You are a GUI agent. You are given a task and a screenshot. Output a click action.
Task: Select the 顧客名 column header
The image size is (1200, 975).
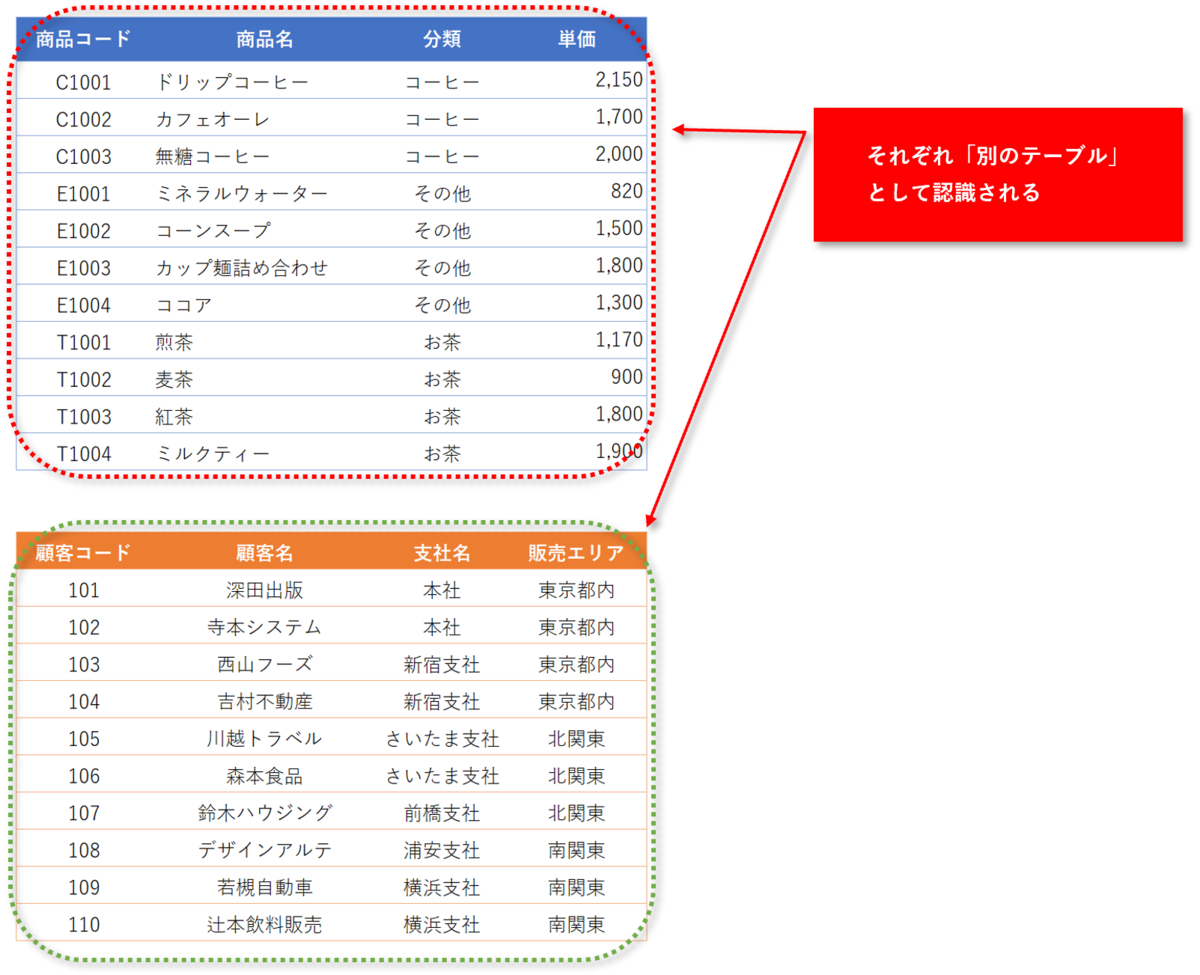click(x=264, y=553)
